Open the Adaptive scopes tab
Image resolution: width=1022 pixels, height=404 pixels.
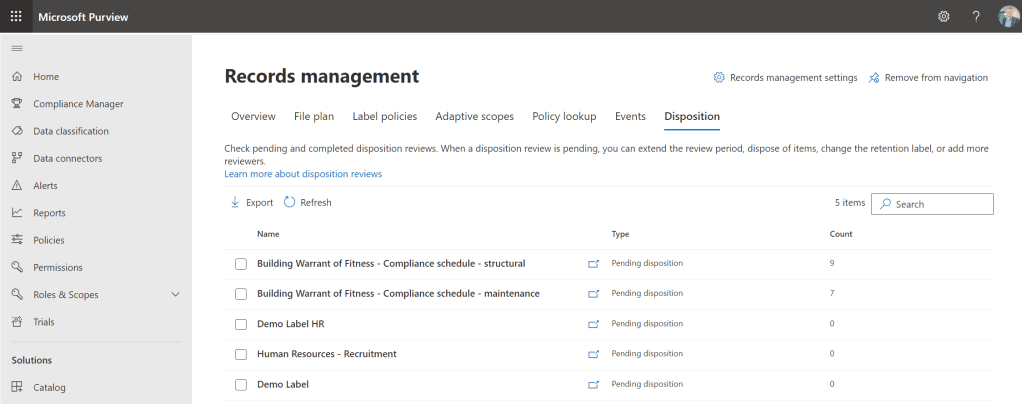474,117
